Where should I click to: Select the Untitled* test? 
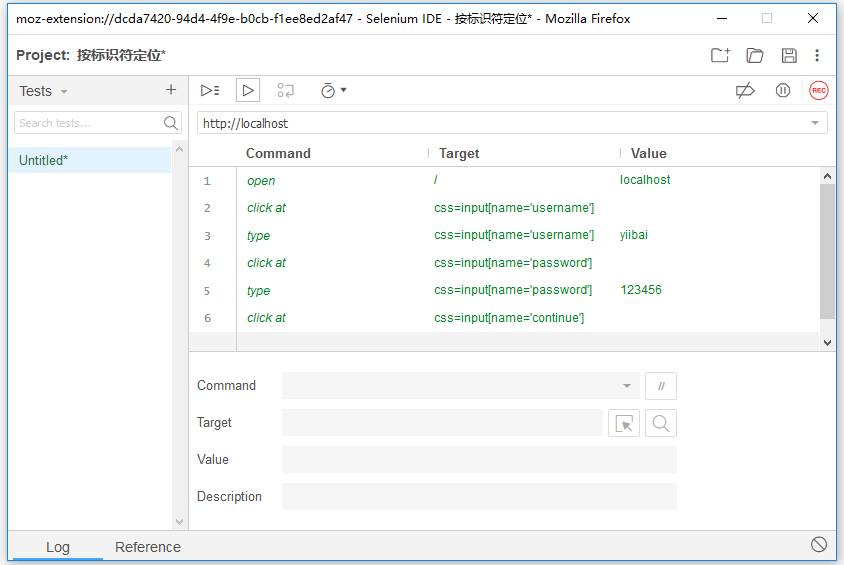click(90, 160)
